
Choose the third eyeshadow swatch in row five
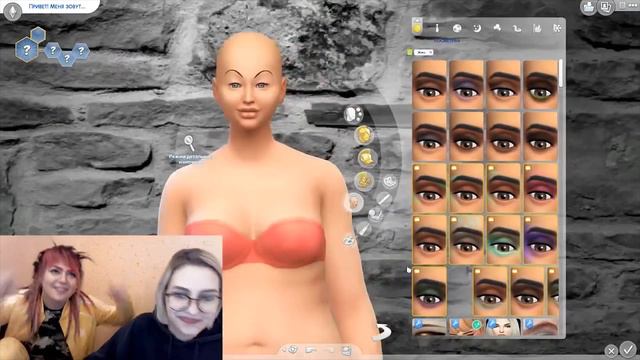(527, 291)
